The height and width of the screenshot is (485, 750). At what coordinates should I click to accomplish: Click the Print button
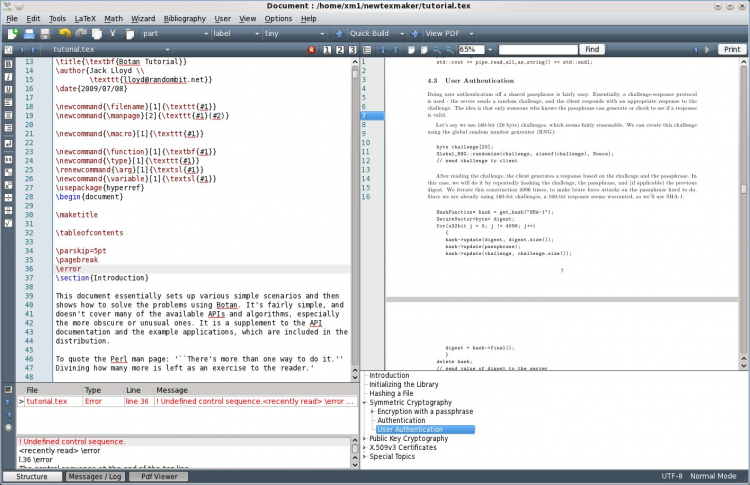click(732, 49)
